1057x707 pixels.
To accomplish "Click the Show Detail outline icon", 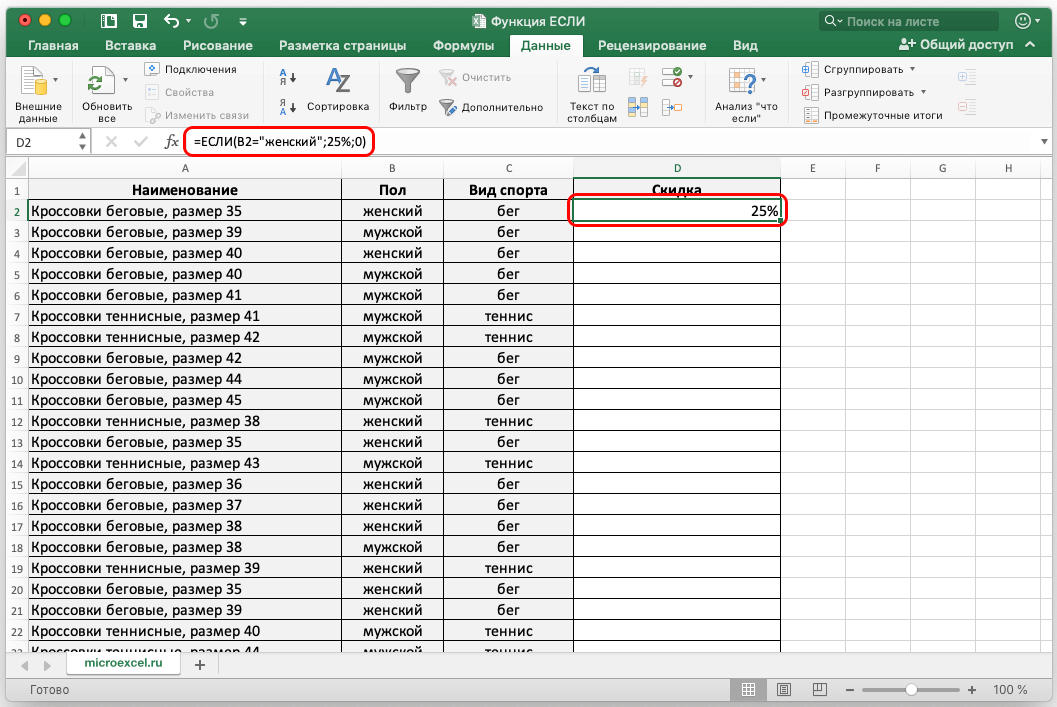I will pyautogui.click(x=967, y=77).
